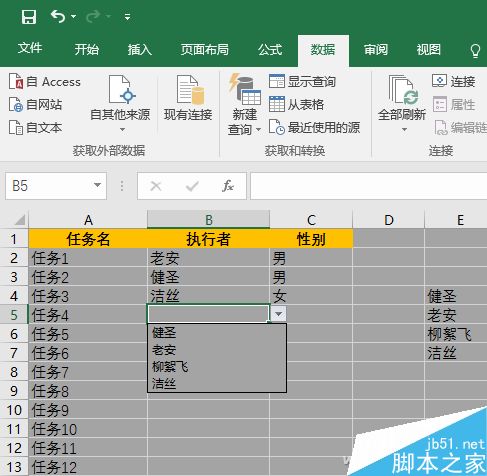Switch to the 开始 ribbon tab
487x476 pixels.
87,49
